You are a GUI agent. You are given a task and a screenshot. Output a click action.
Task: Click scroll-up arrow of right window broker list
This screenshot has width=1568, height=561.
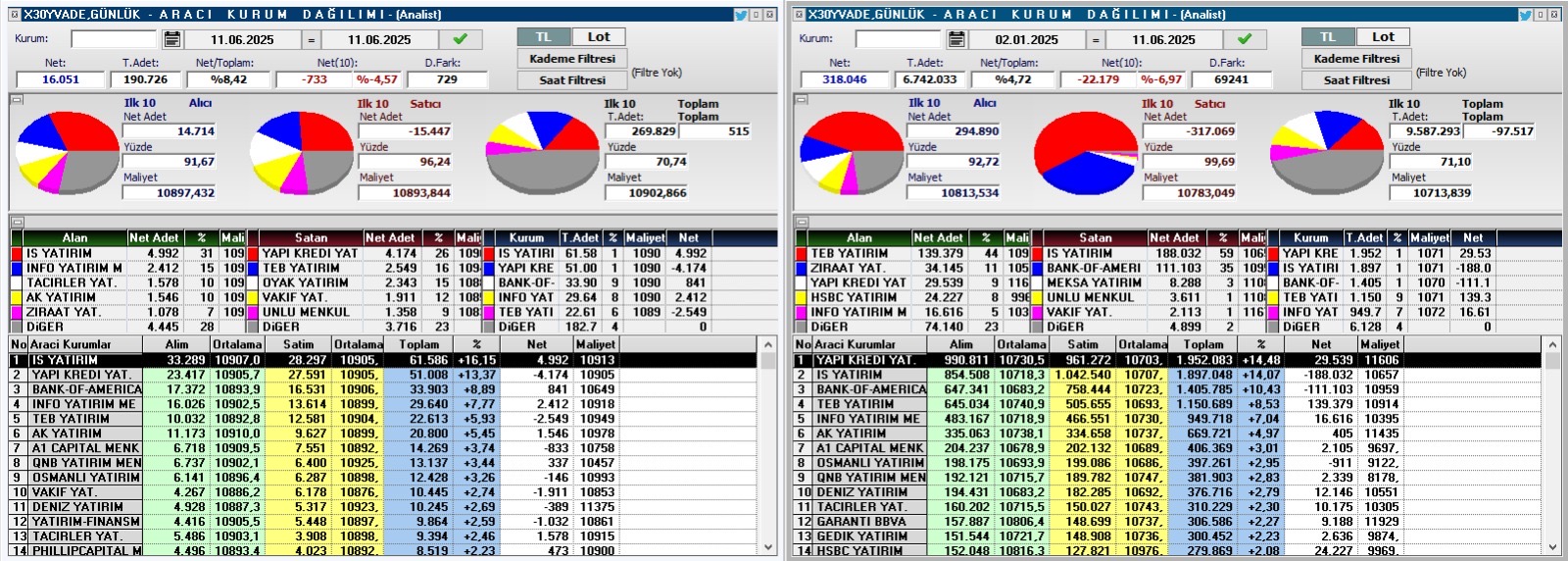click(x=1552, y=345)
